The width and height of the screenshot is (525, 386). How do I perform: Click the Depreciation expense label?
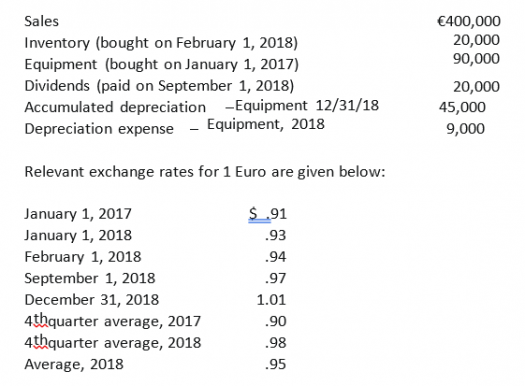pos(99,129)
